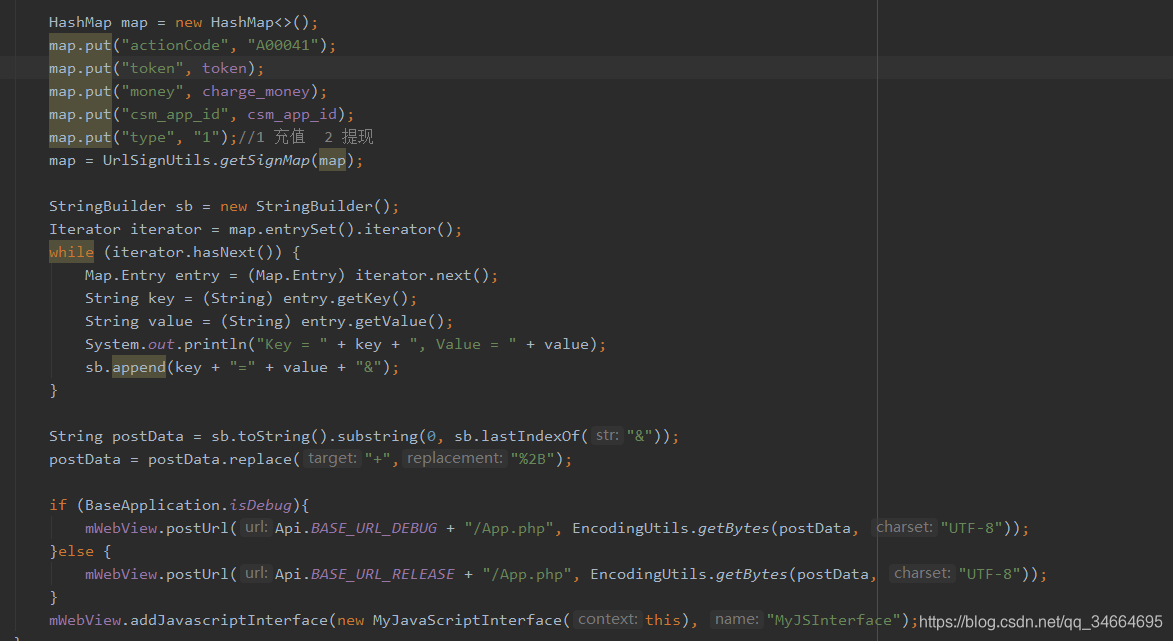Viewport: 1173px width, 641px height.
Task: Click the lastIndexOf method call
Action: pyautogui.click(x=530, y=436)
